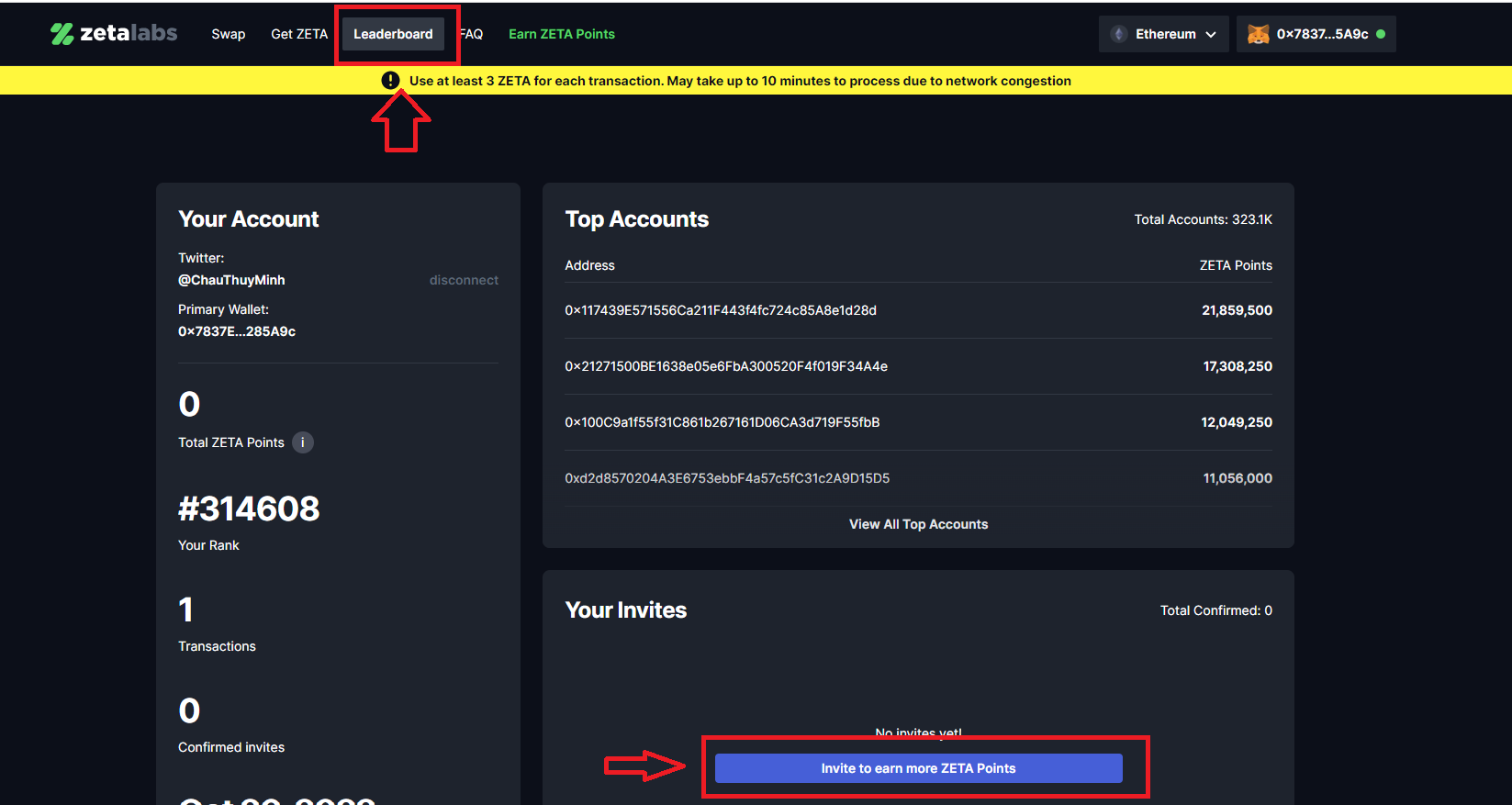The image size is (1512, 805).
Task: Click primary wallet 0x7837E...285A9c
Action: (x=237, y=331)
